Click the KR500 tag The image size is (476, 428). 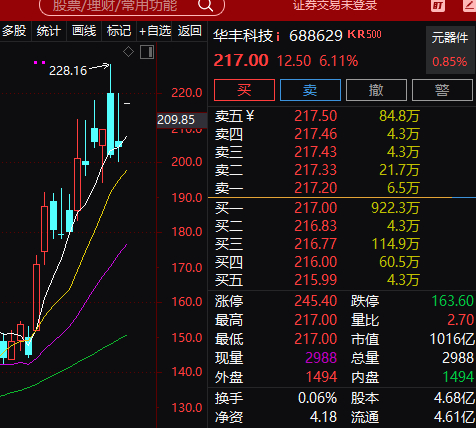click(x=364, y=34)
